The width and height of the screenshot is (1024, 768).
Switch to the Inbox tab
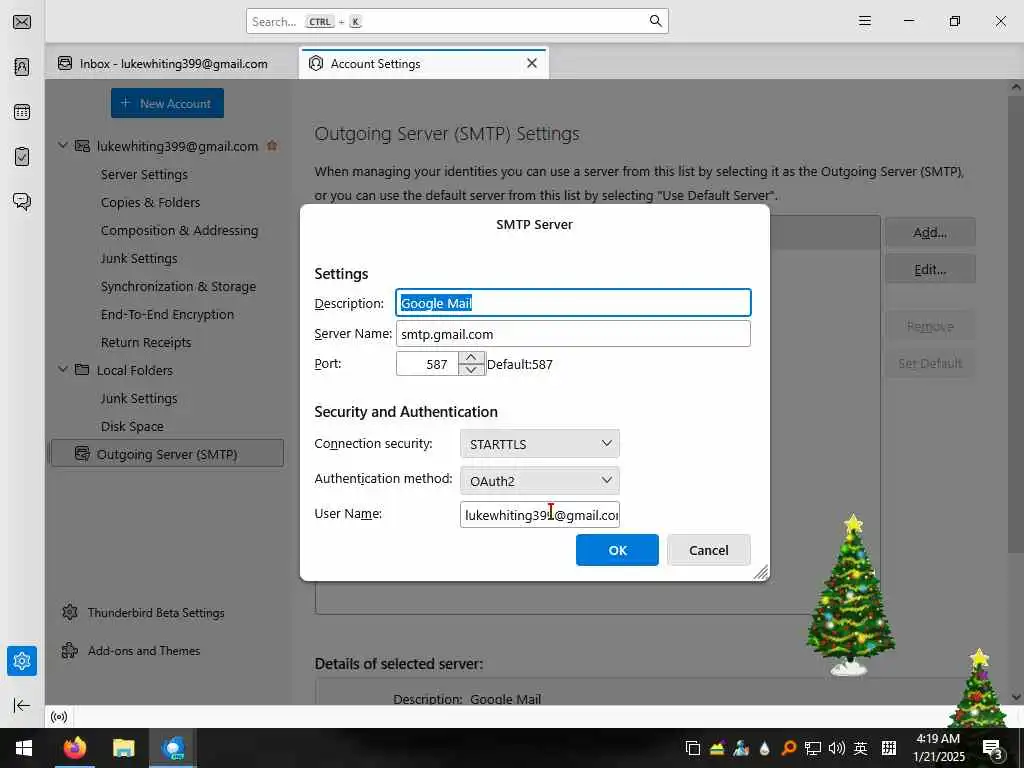[x=172, y=63]
